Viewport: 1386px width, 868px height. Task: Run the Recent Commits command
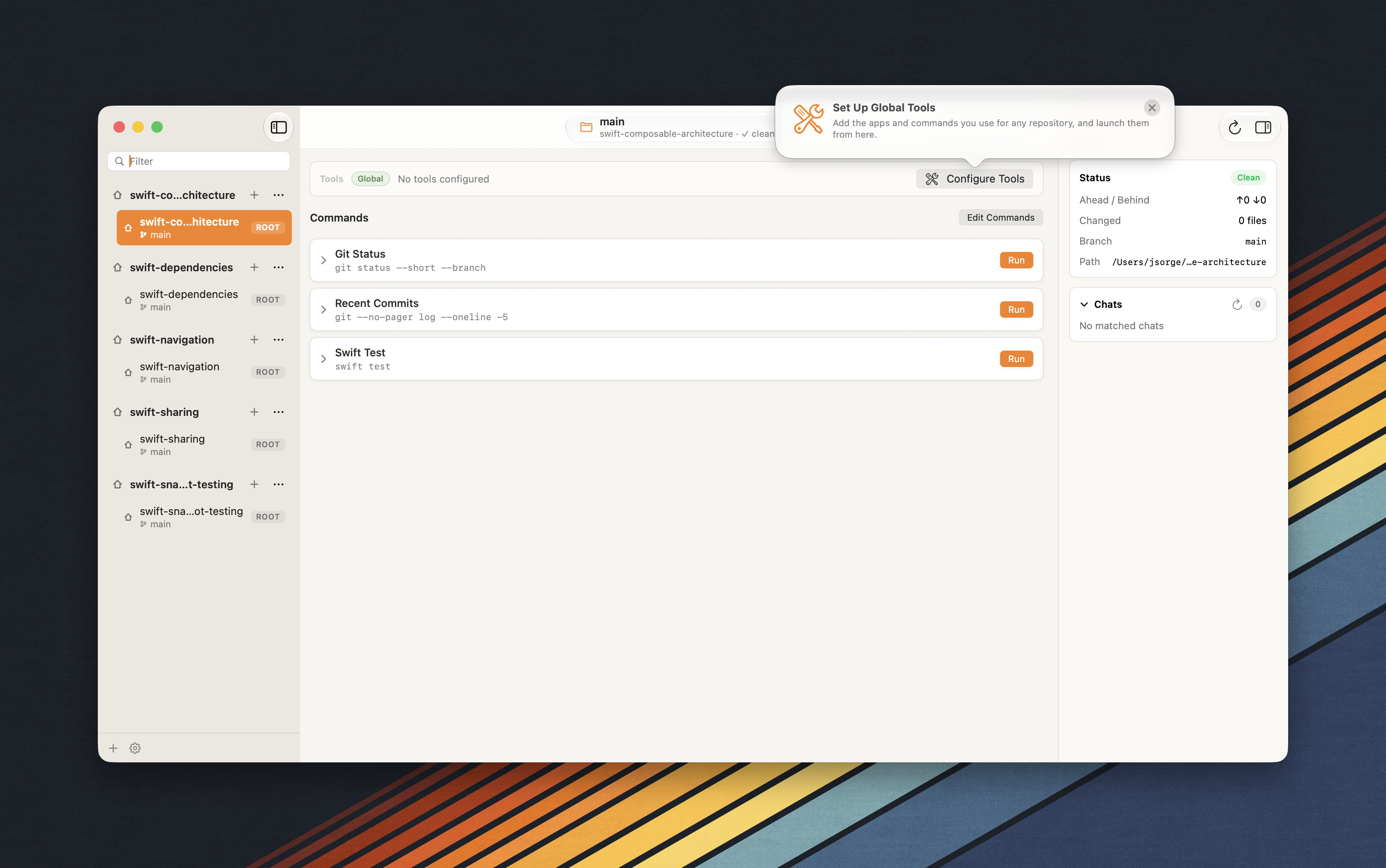coord(1016,309)
